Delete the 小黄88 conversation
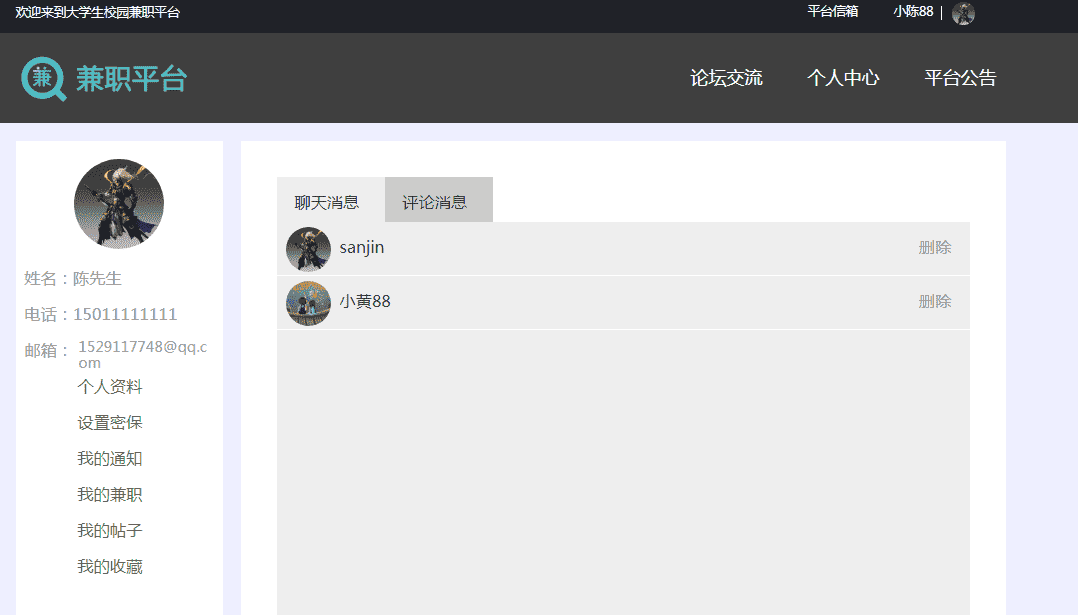Image resolution: width=1078 pixels, height=615 pixels. click(x=934, y=302)
